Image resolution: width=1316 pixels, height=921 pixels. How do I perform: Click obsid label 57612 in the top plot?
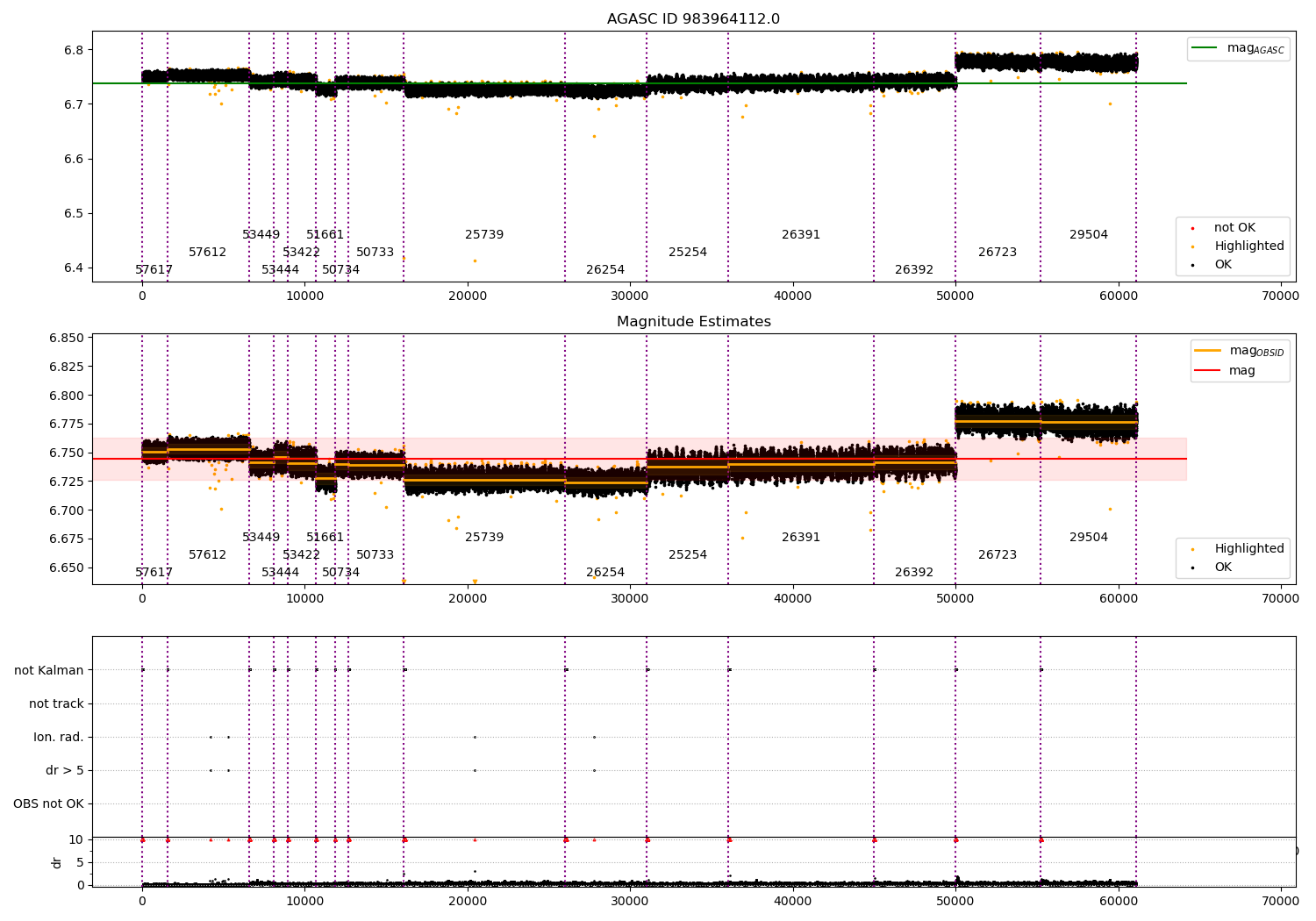[208, 253]
